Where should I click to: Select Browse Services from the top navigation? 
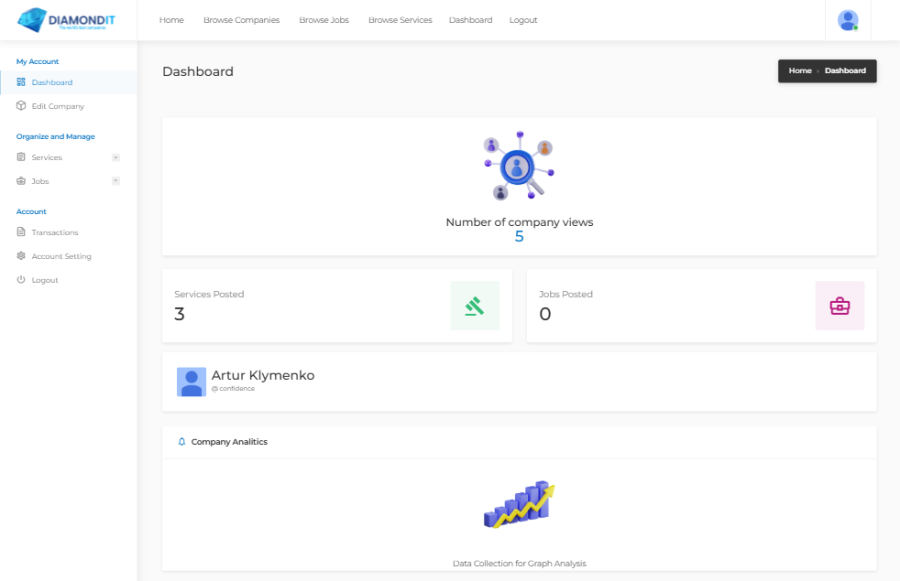400,19
